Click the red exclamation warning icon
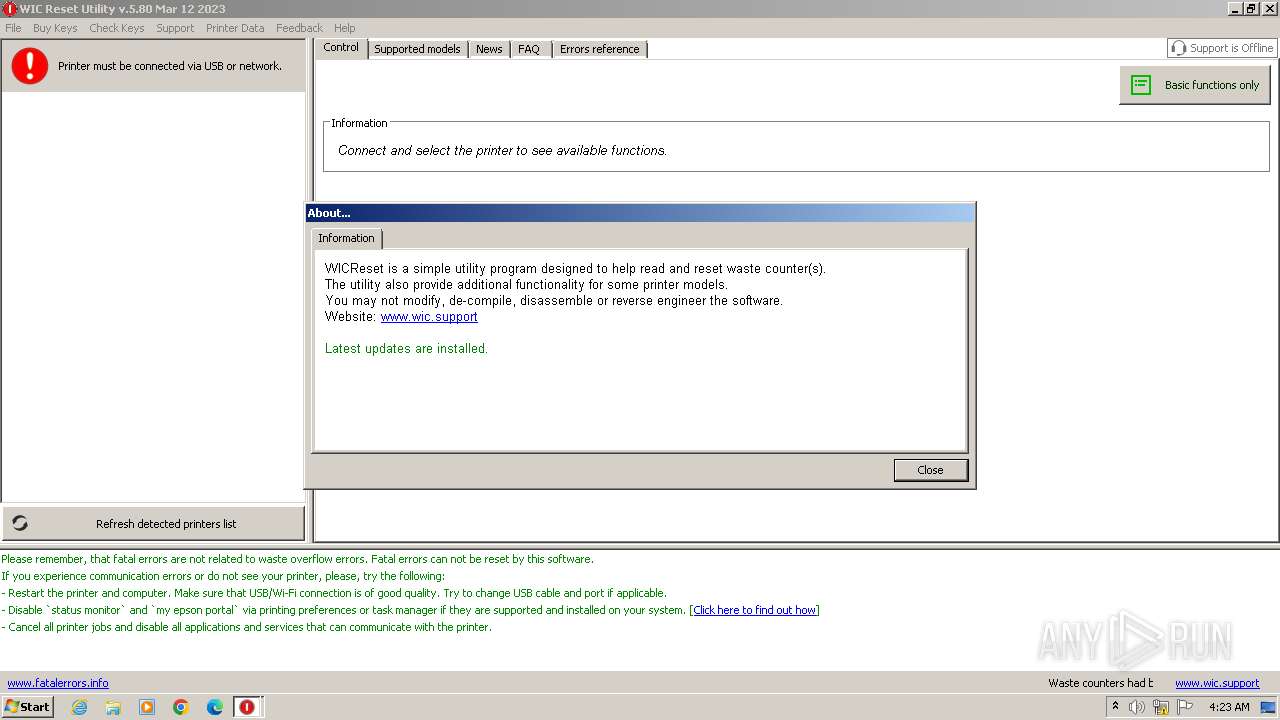 30,66
